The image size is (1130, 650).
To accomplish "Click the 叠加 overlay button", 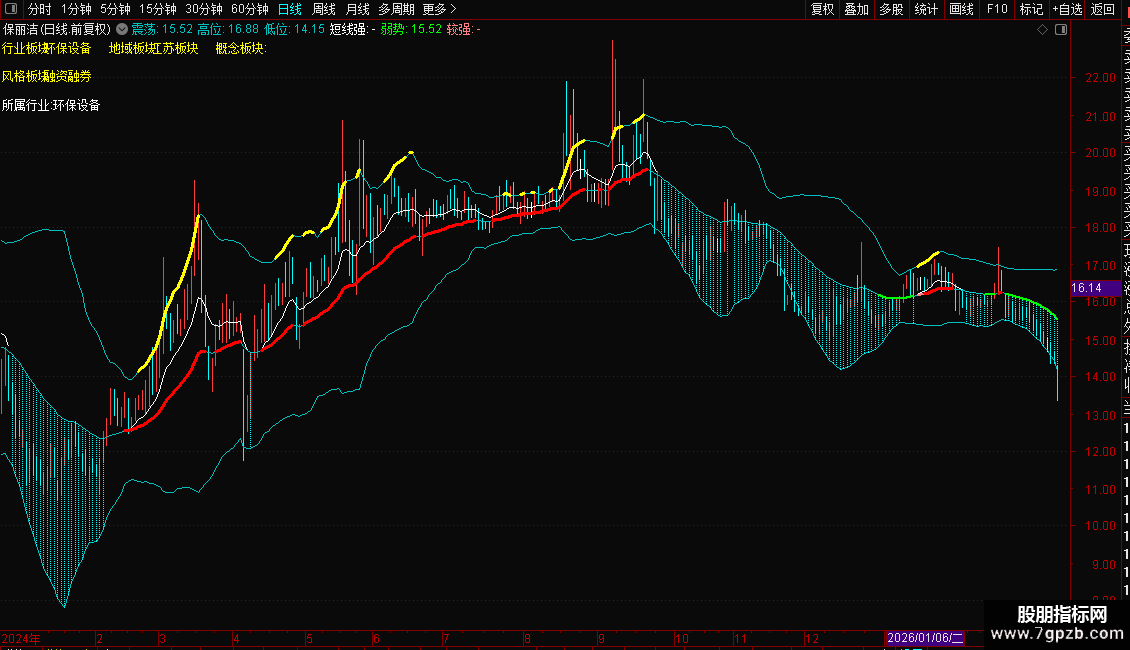I will click(x=856, y=9).
